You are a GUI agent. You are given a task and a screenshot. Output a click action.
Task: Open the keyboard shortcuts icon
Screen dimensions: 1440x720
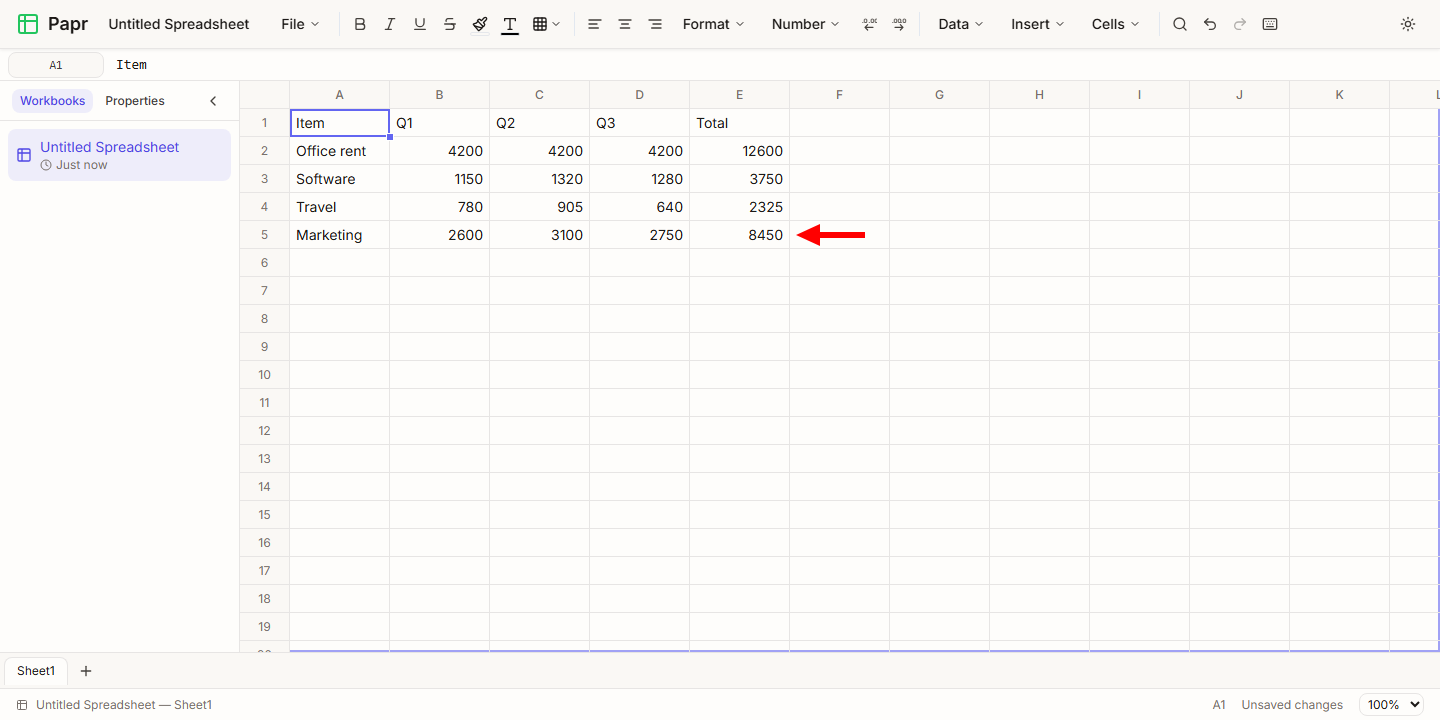1270,24
